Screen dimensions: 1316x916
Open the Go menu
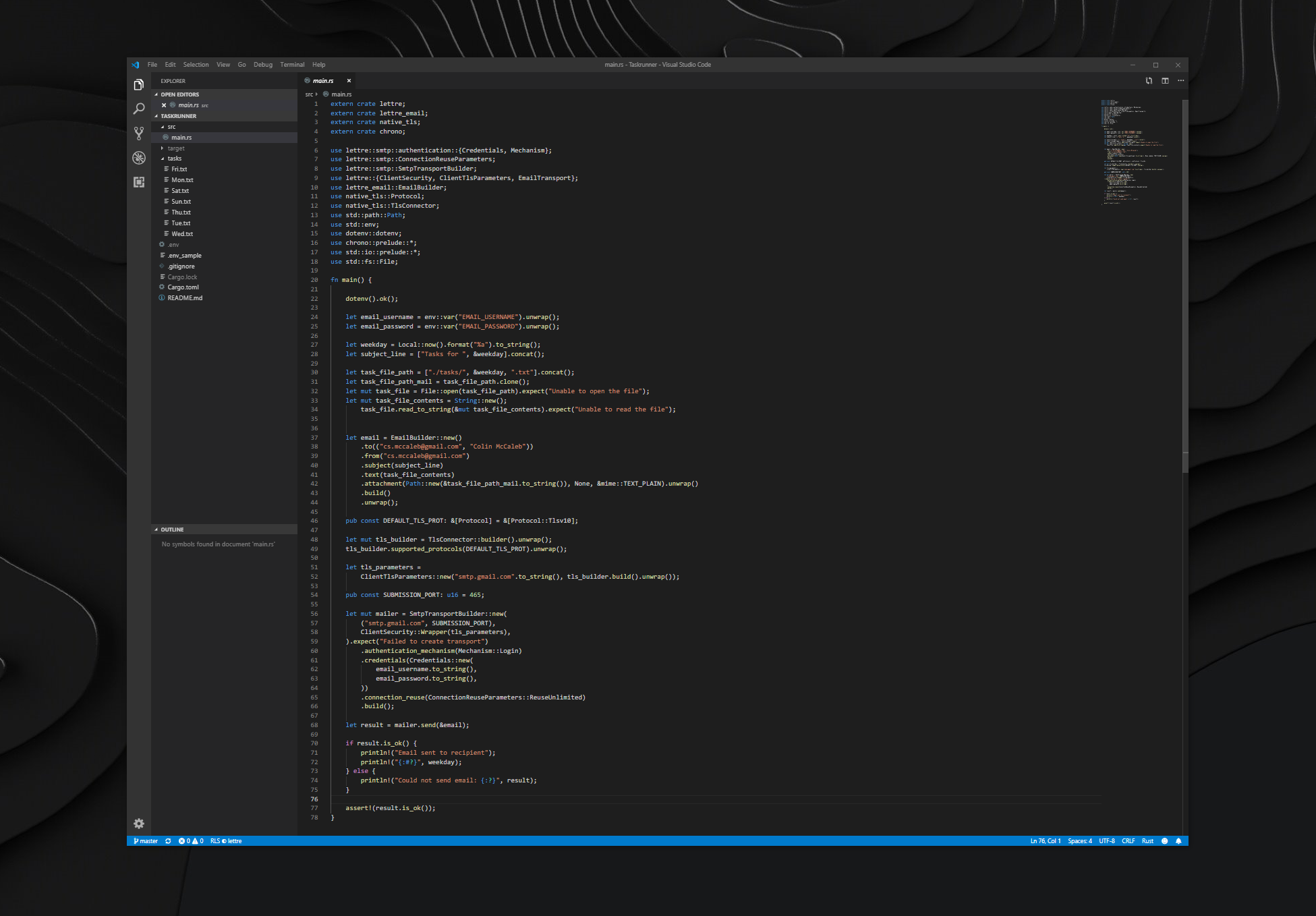pyautogui.click(x=241, y=65)
